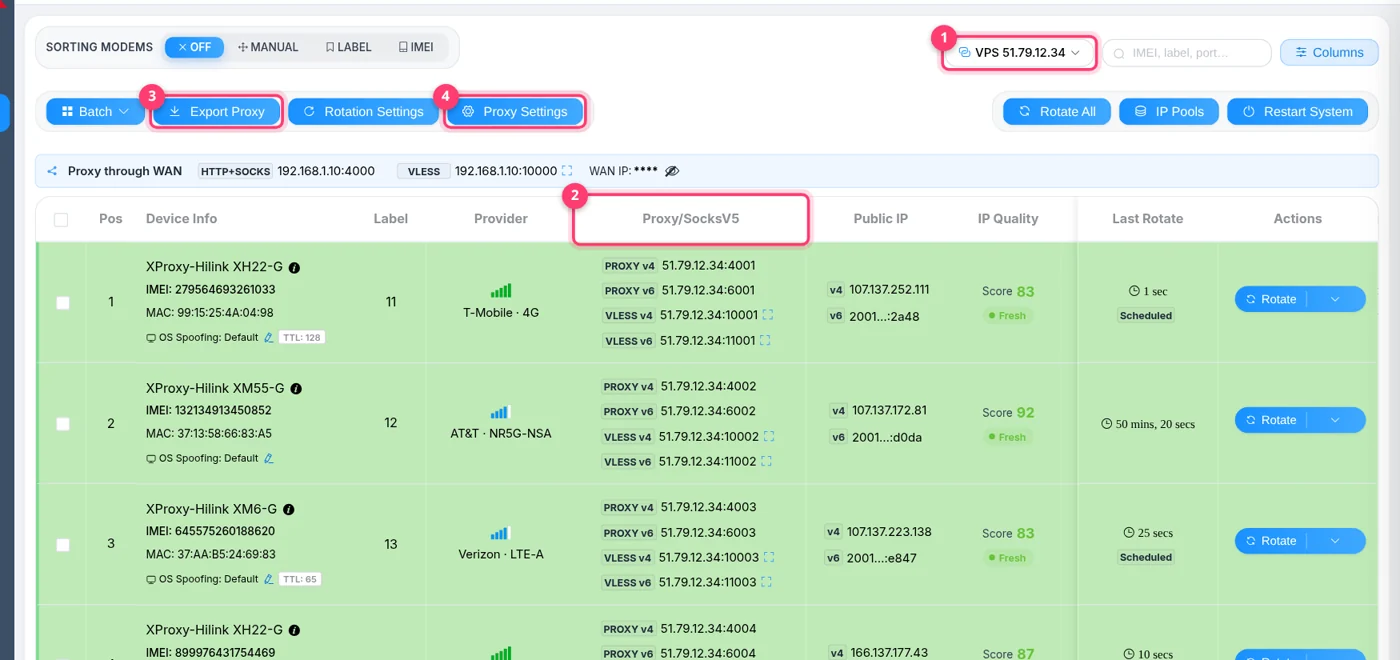Show QR code for VLESS 51.79.12.34:10002

pyautogui.click(x=769, y=437)
